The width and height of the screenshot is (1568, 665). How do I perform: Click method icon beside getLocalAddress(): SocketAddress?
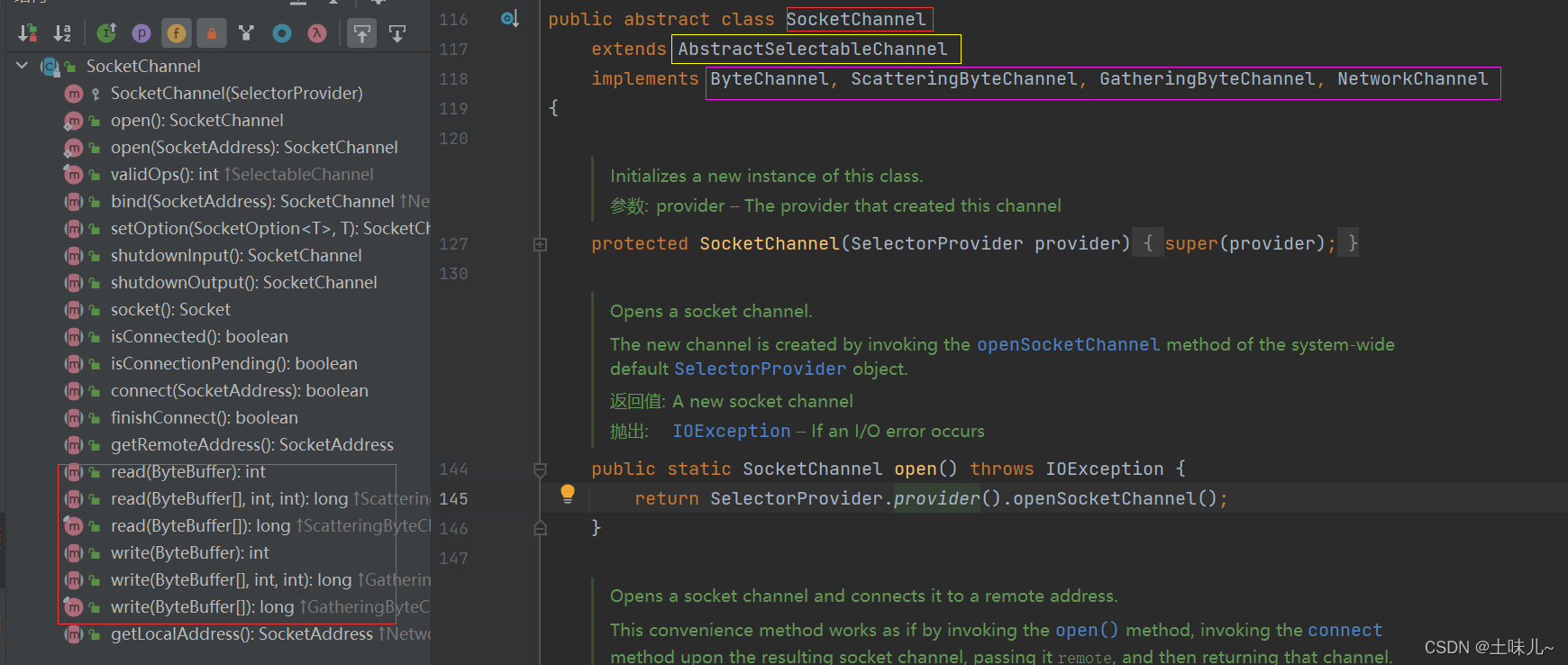pyautogui.click(x=74, y=634)
